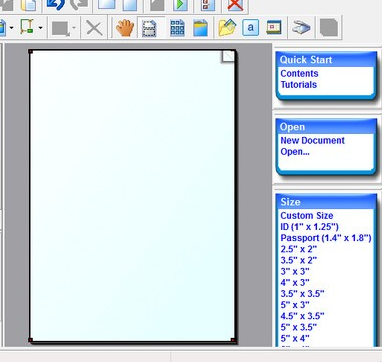Click the Open... link
This screenshot has width=382, height=362.
click(295, 152)
